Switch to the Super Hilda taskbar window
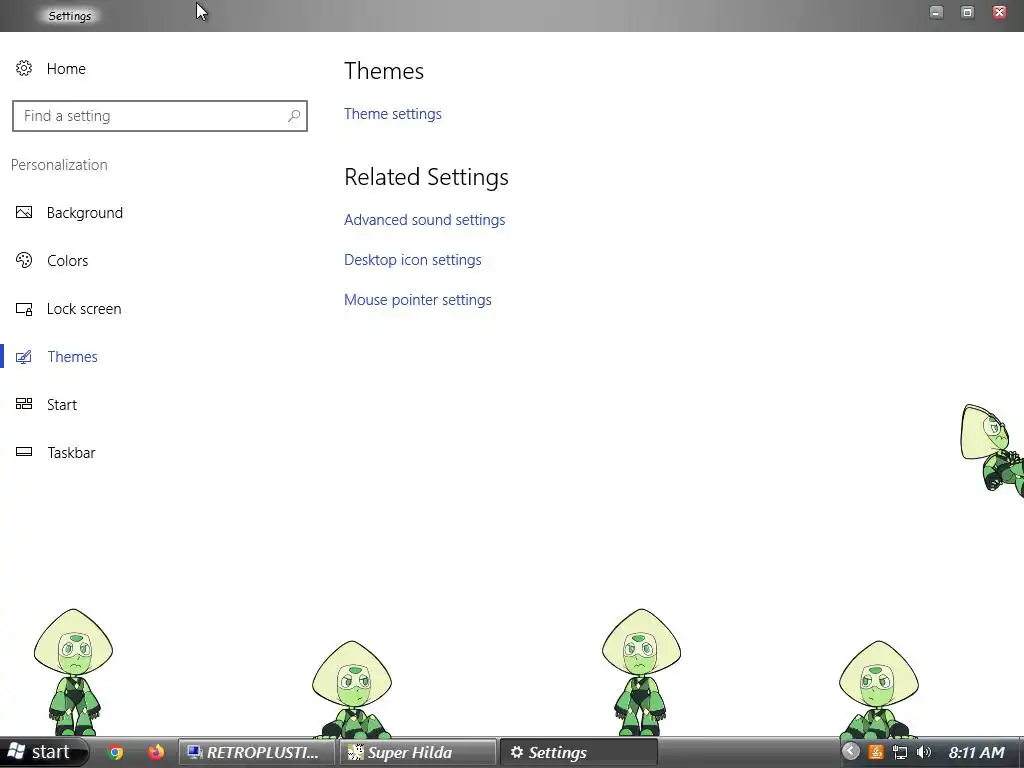Screen dimensions: 1024x768 418,752
